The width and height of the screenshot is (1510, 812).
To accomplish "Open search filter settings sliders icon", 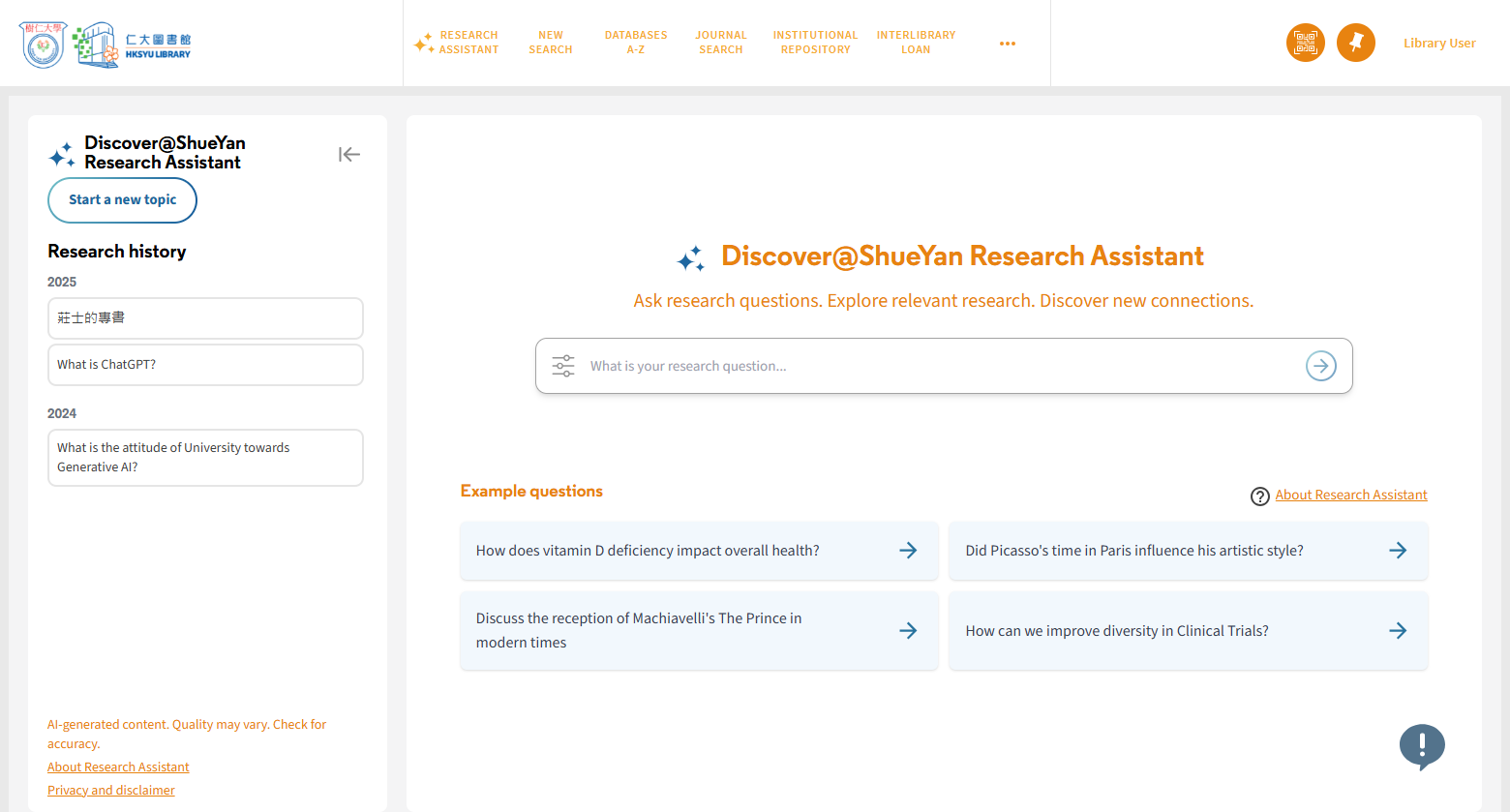I will (563, 366).
